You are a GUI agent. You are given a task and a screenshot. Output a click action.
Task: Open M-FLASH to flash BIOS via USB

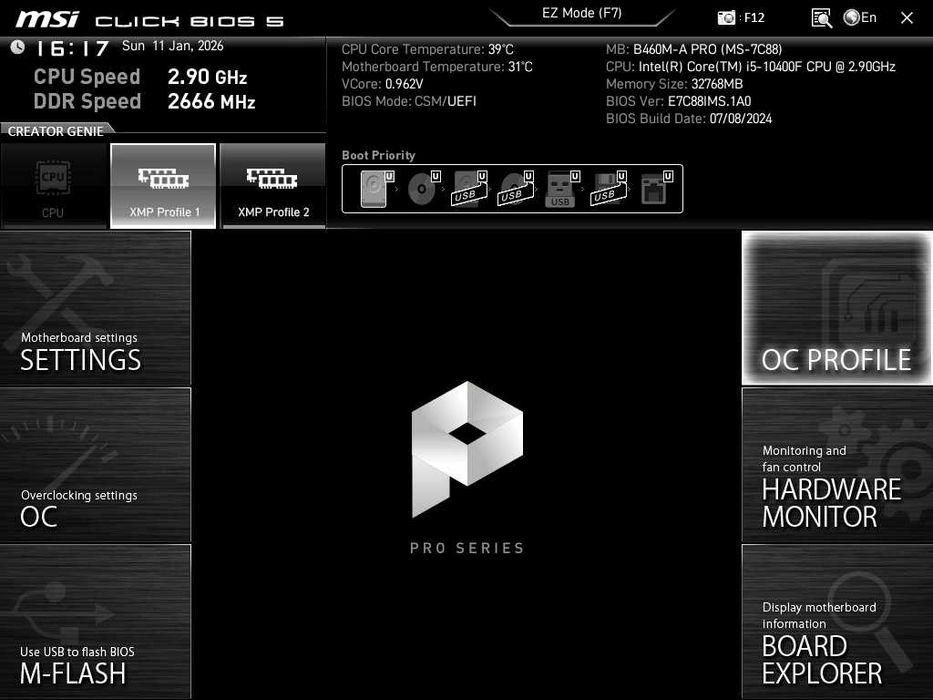pos(95,621)
